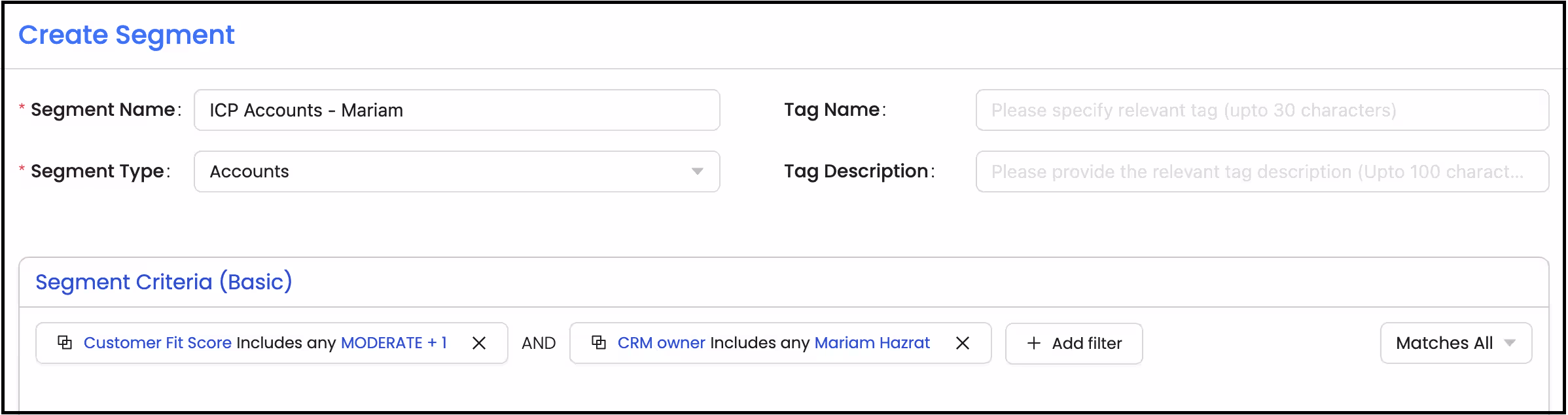Image resolution: width=1568 pixels, height=415 pixels.
Task: Click the Add filter button
Action: pos(1074,343)
